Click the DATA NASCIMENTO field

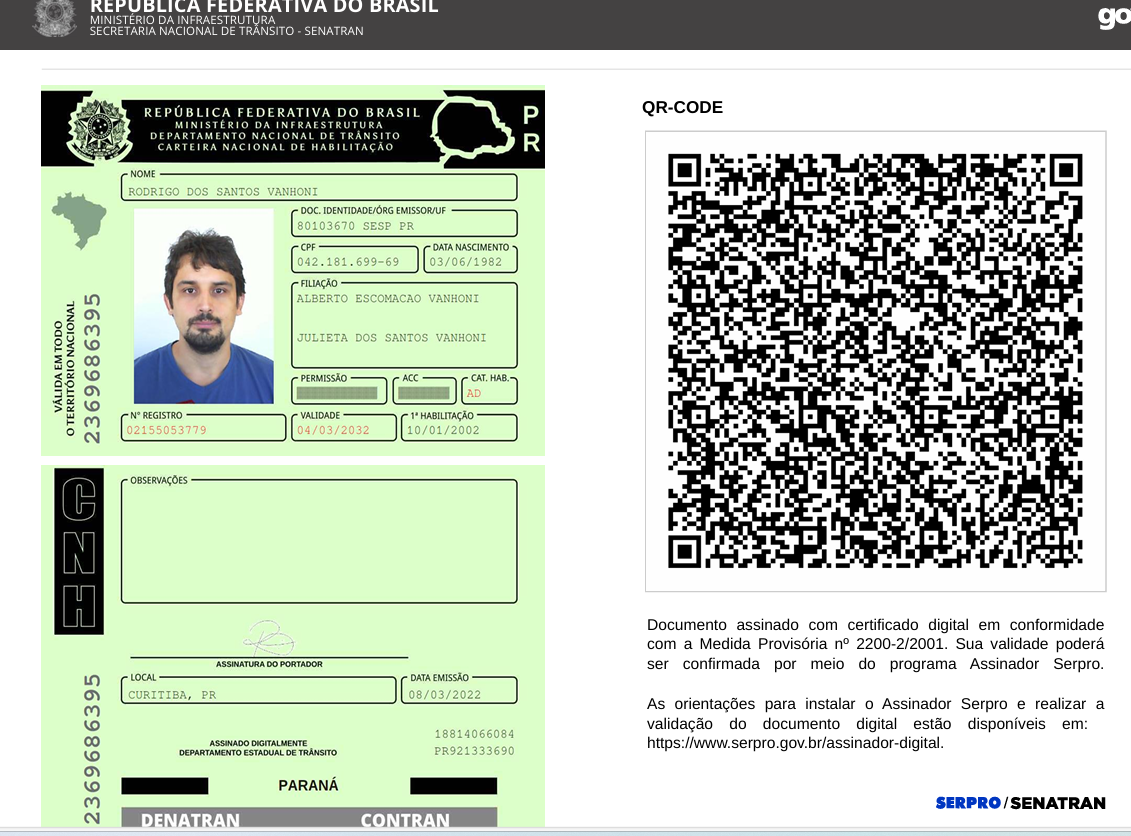tap(470, 259)
